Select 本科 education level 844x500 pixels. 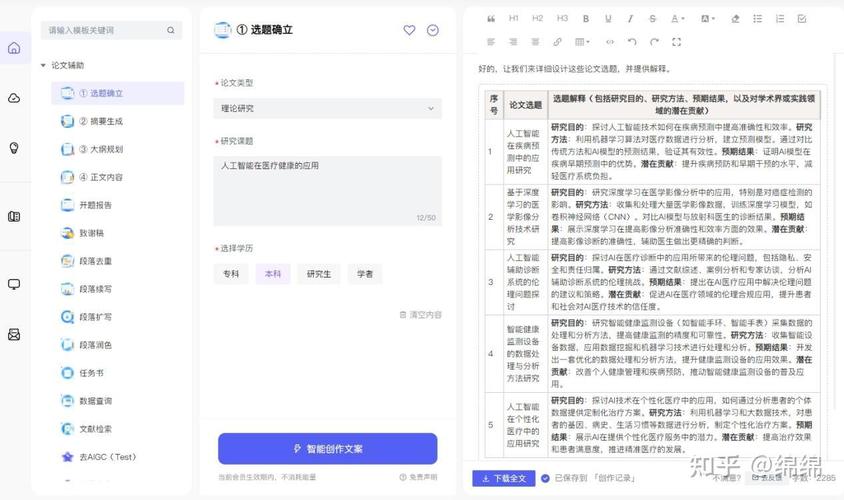(273, 274)
